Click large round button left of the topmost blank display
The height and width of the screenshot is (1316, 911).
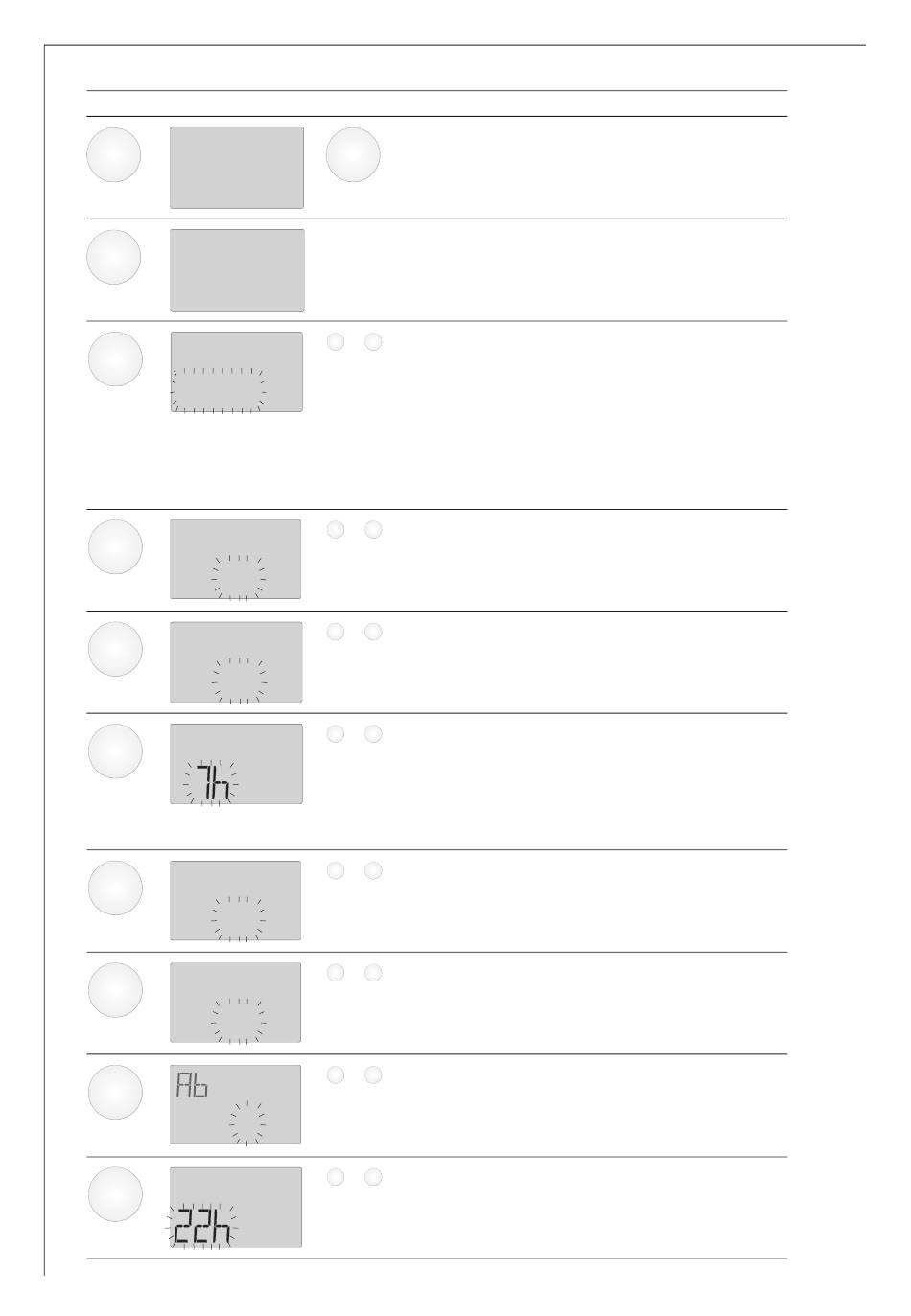coord(114,154)
